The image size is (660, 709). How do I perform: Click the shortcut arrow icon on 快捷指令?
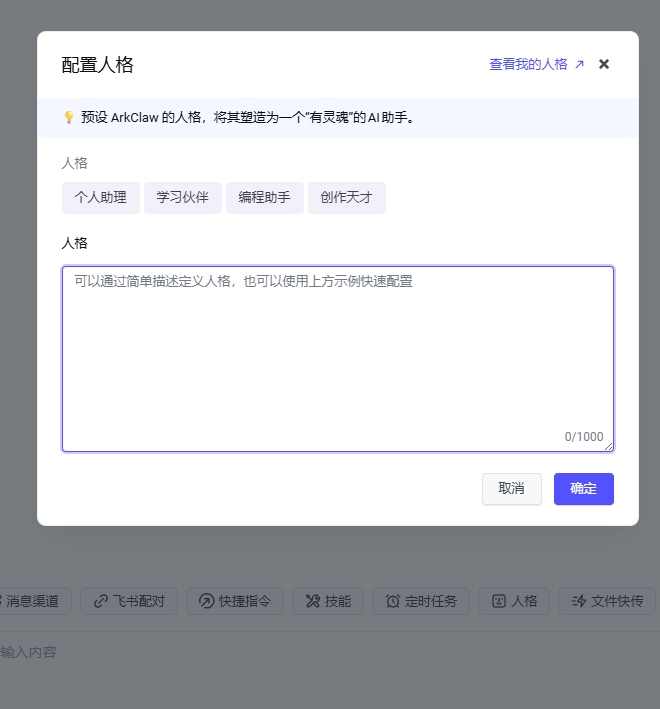pos(207,601)
